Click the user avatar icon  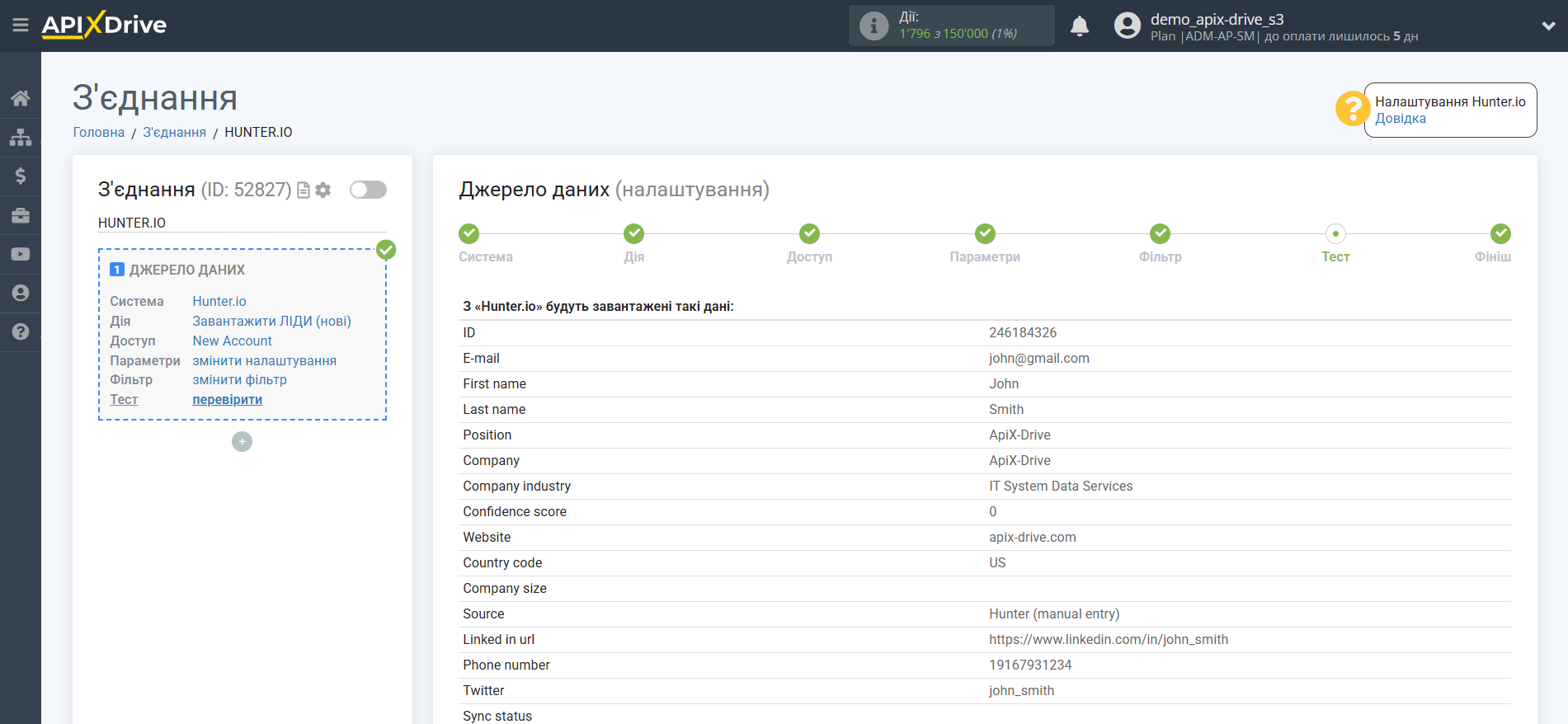point(1128,26)
